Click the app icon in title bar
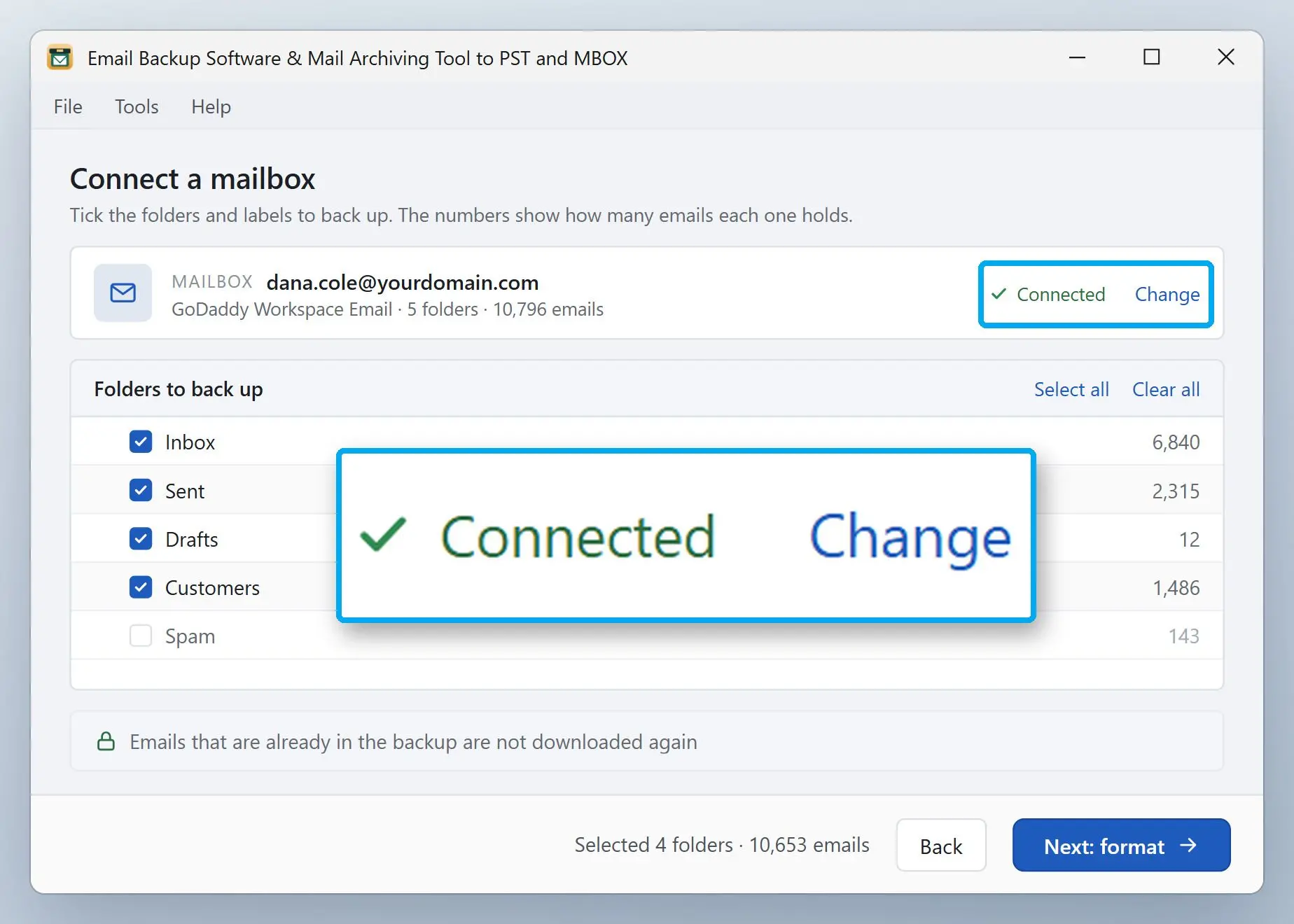This screenshot has width=1294, height=924. [60, 57]
